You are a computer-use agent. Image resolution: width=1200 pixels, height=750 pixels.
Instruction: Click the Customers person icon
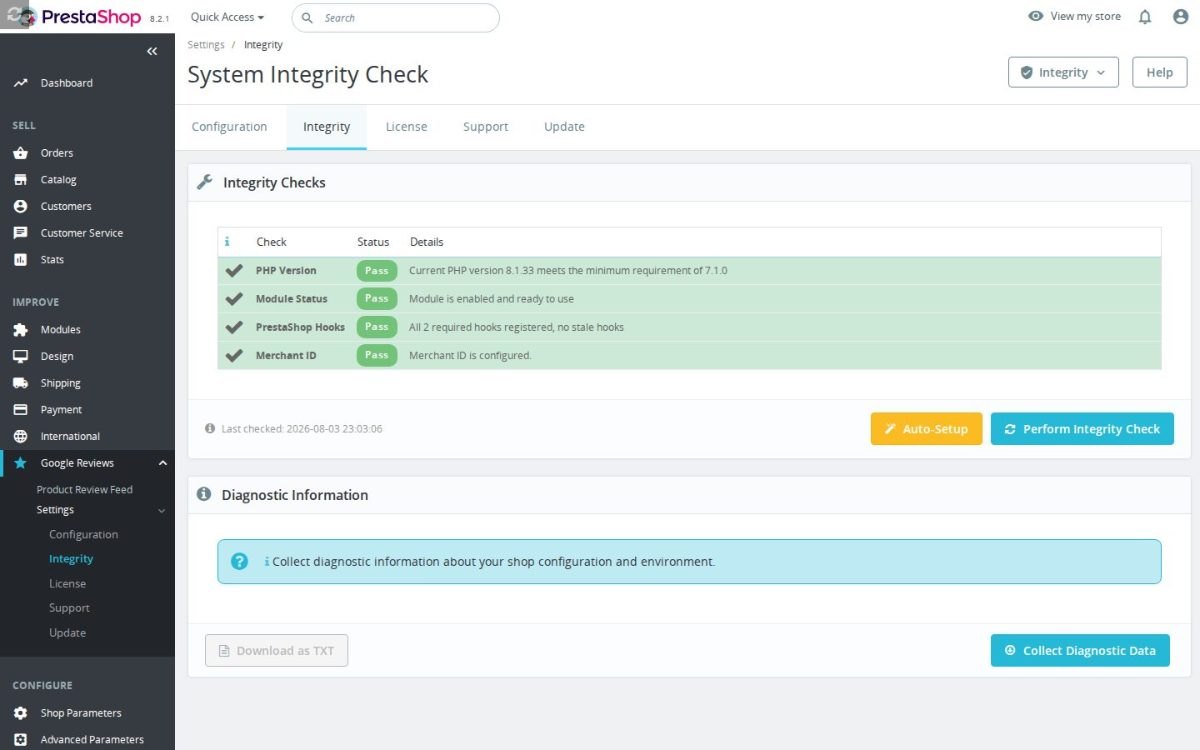point(20,206)
